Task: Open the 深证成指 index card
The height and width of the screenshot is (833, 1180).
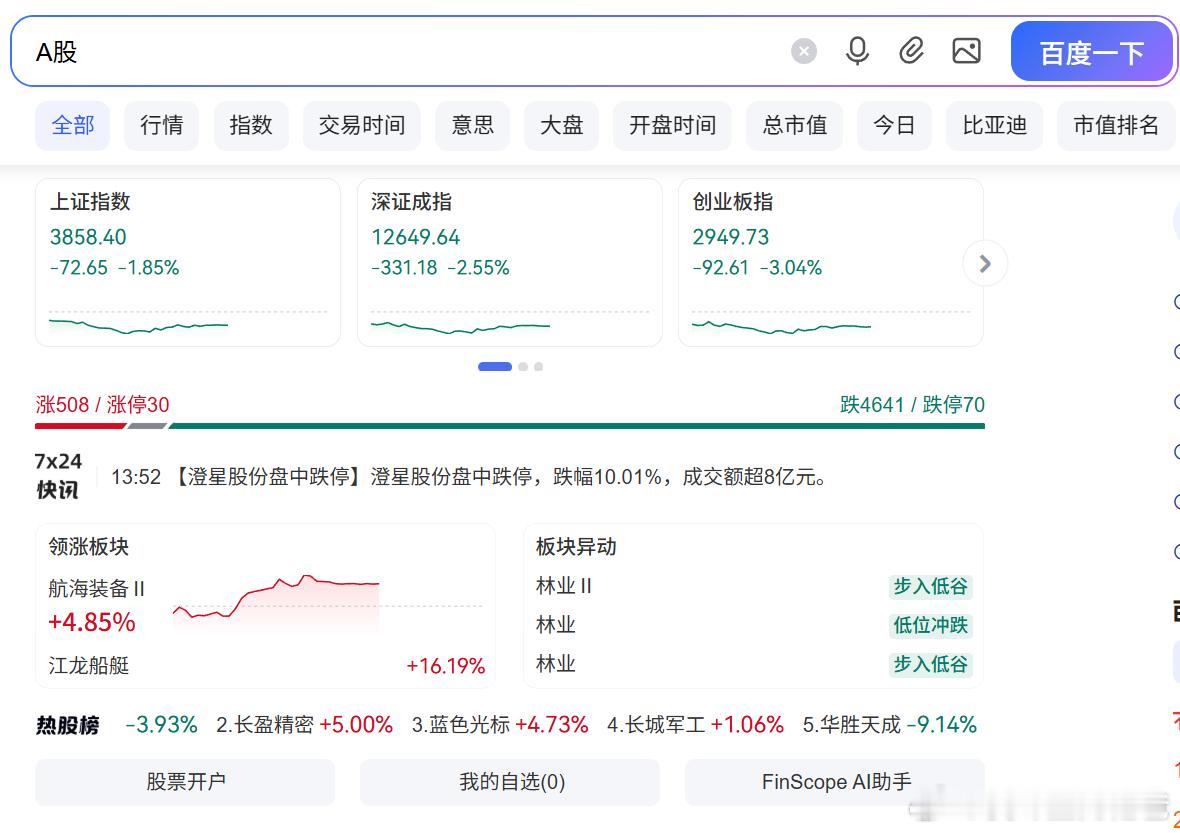Action: pyautogui.click(x=509, y=262)
